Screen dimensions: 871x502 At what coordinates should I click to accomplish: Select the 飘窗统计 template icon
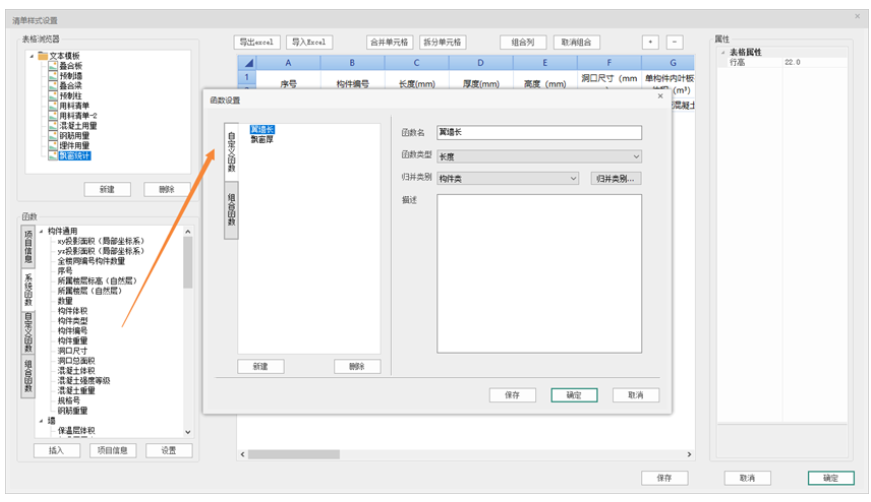tap(53, 155)
